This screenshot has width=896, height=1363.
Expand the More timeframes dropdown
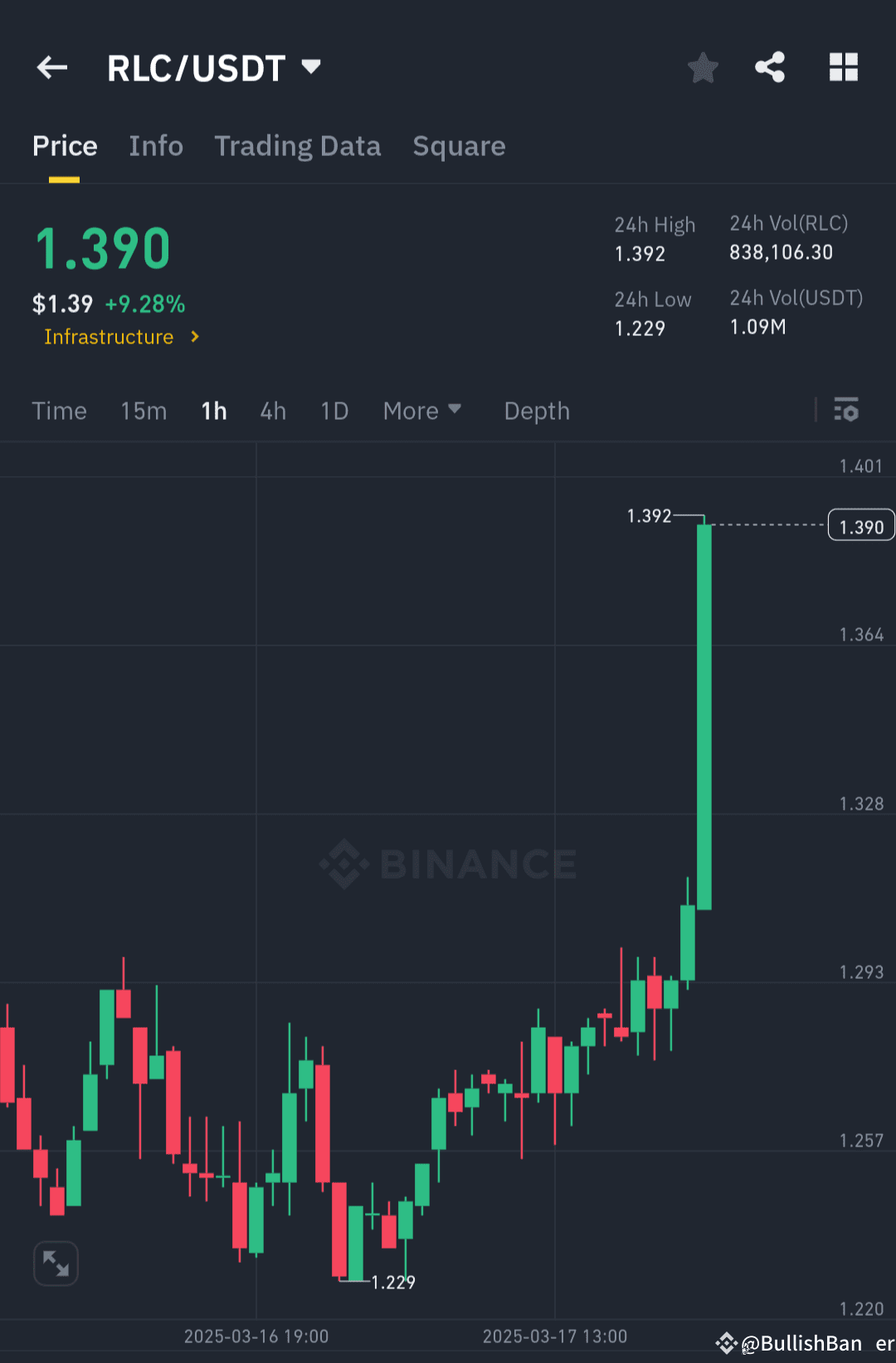(x=421, y=410)
